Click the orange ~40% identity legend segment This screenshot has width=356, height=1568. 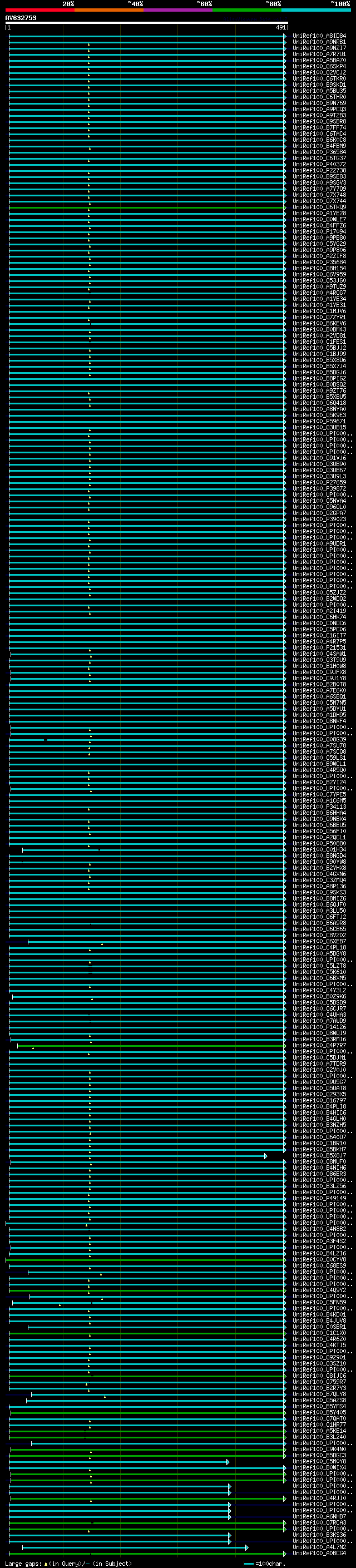click(x=109, y=10)
